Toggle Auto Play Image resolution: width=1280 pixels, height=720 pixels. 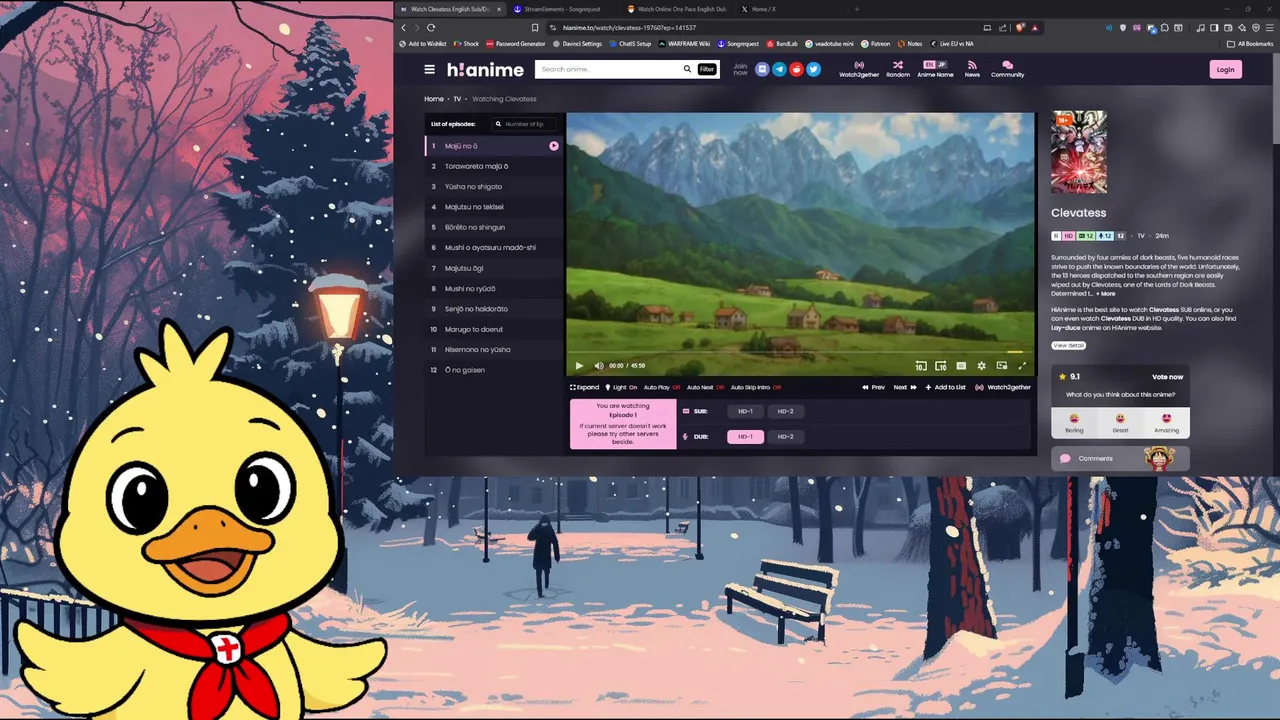(x=662, y=387)
